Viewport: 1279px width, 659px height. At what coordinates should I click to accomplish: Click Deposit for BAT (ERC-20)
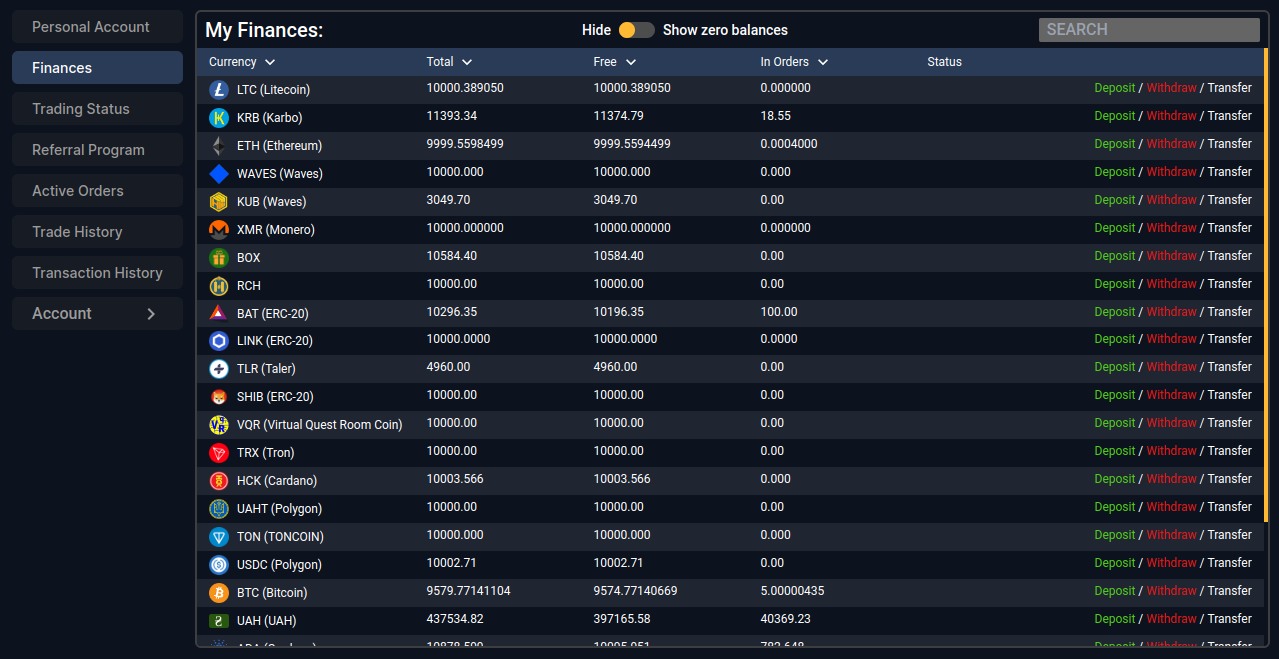pos(1115,312)
